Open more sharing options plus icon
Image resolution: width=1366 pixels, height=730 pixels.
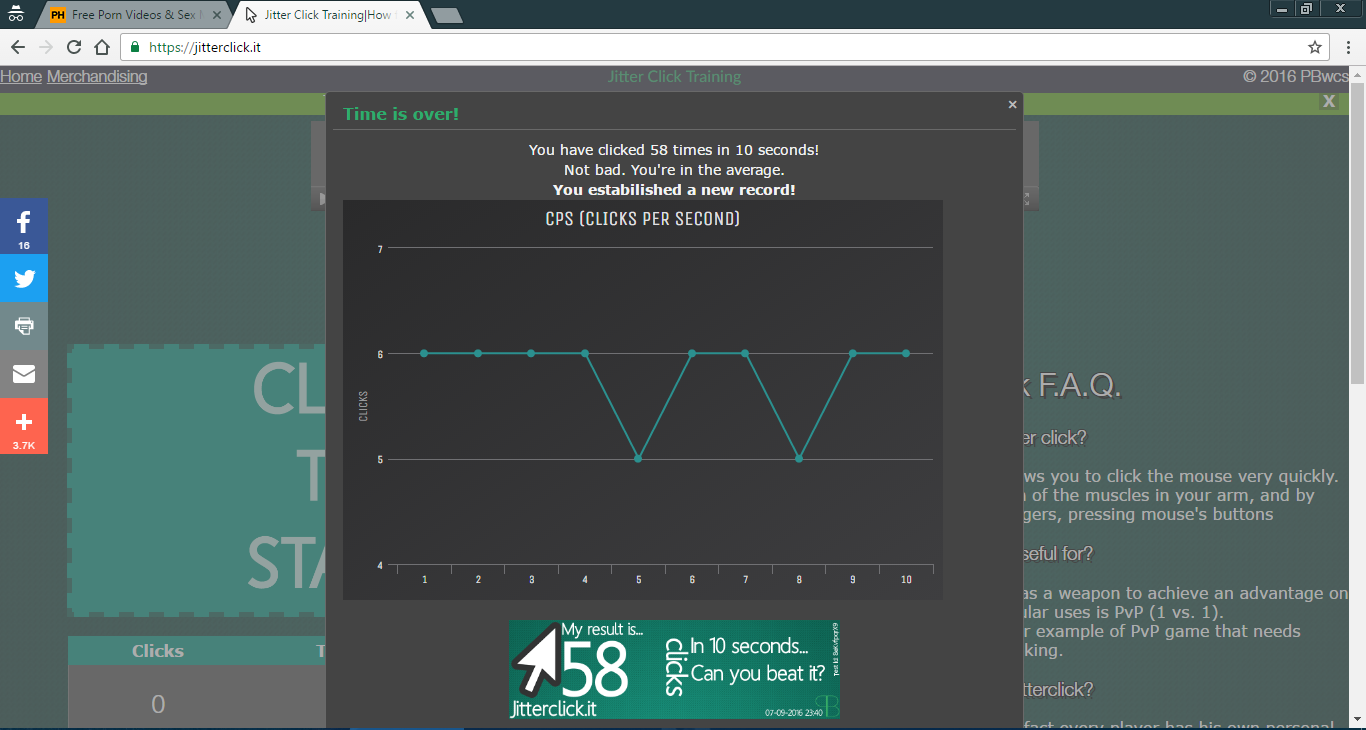pyautogui.click(x=24, y=426)
